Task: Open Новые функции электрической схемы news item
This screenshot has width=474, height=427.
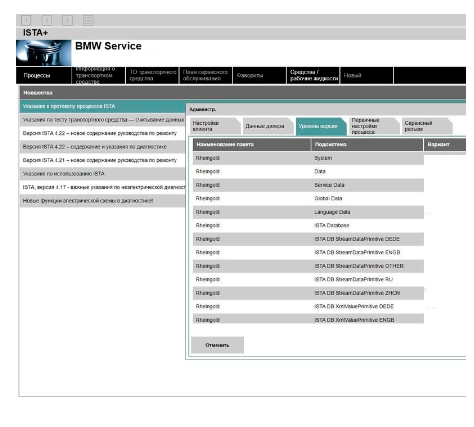Action: point(102,201)
